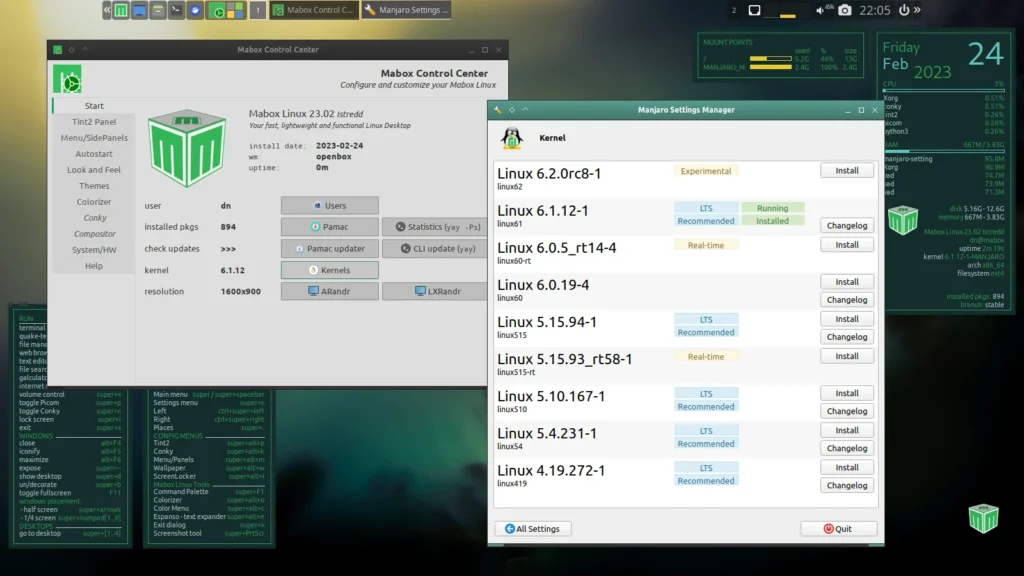Viewport: 1024px width, 576px height.
Task: Expand the right double-chevron side panel
Action: 918,10
